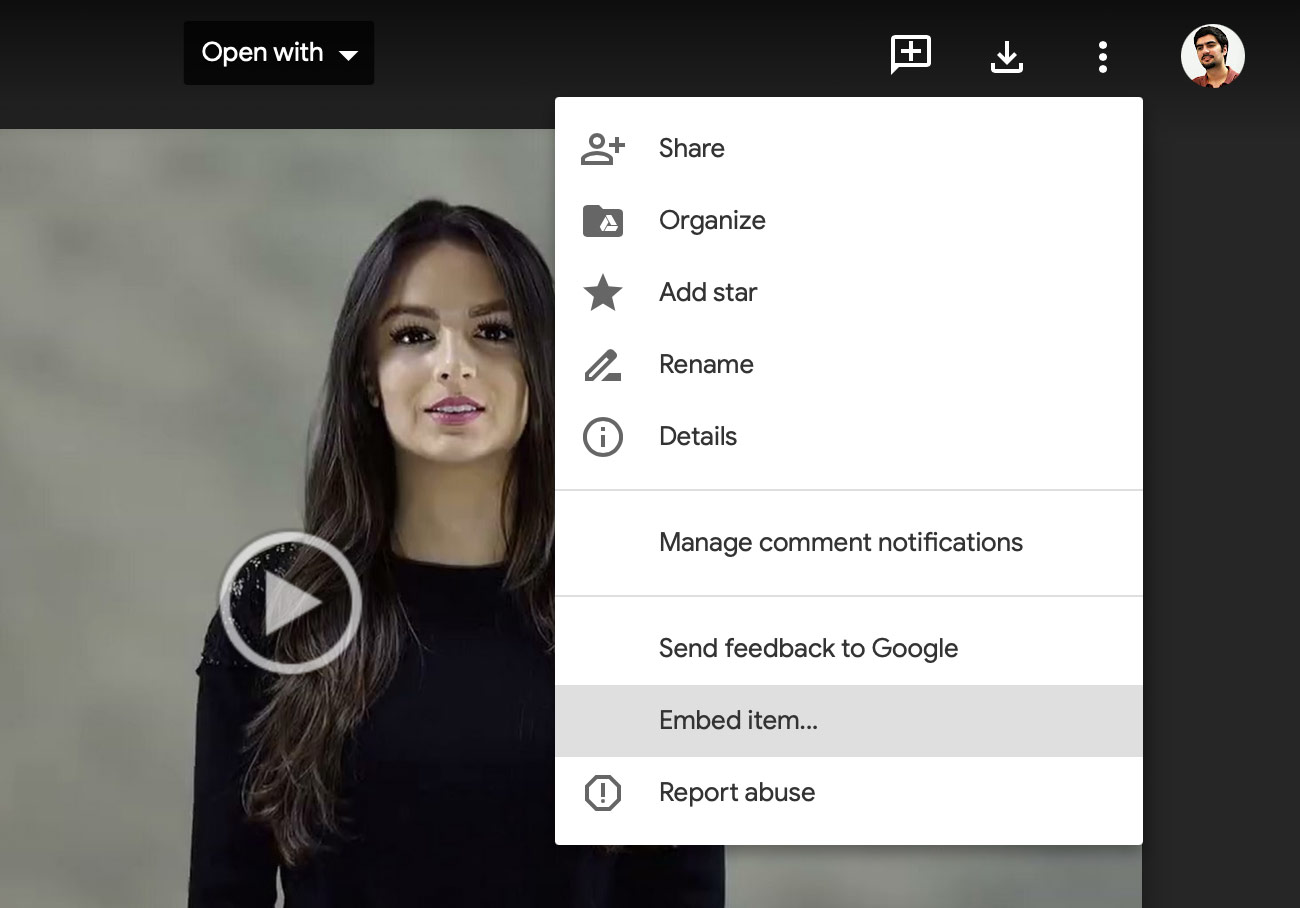Open the Google account profile avatar

click(1212, 57)
